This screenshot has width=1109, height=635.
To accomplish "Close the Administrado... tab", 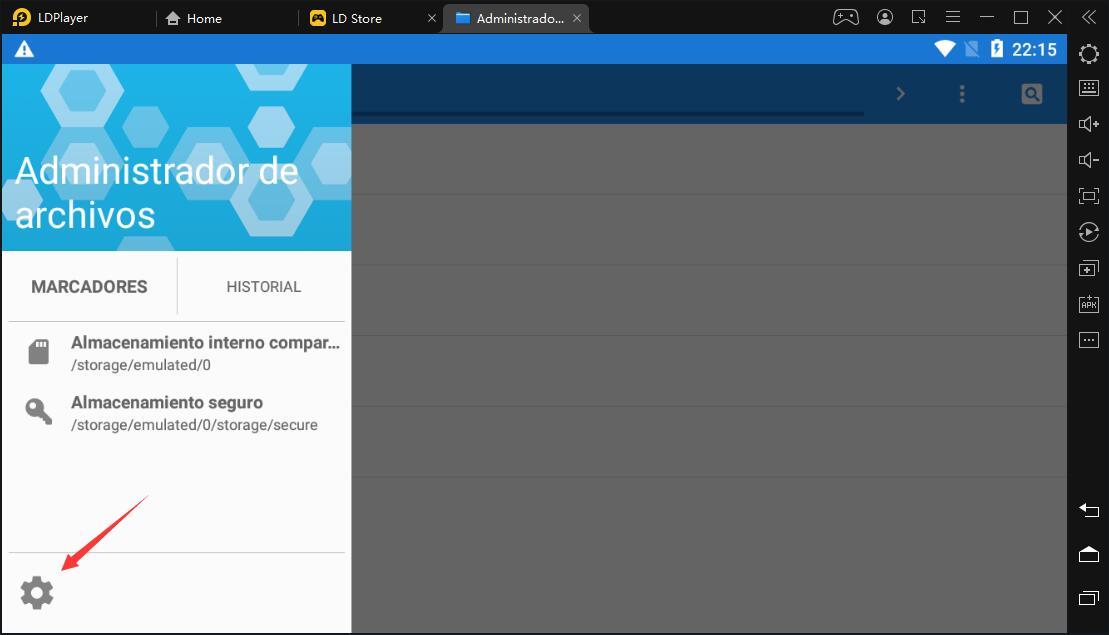I will (577, 18).
